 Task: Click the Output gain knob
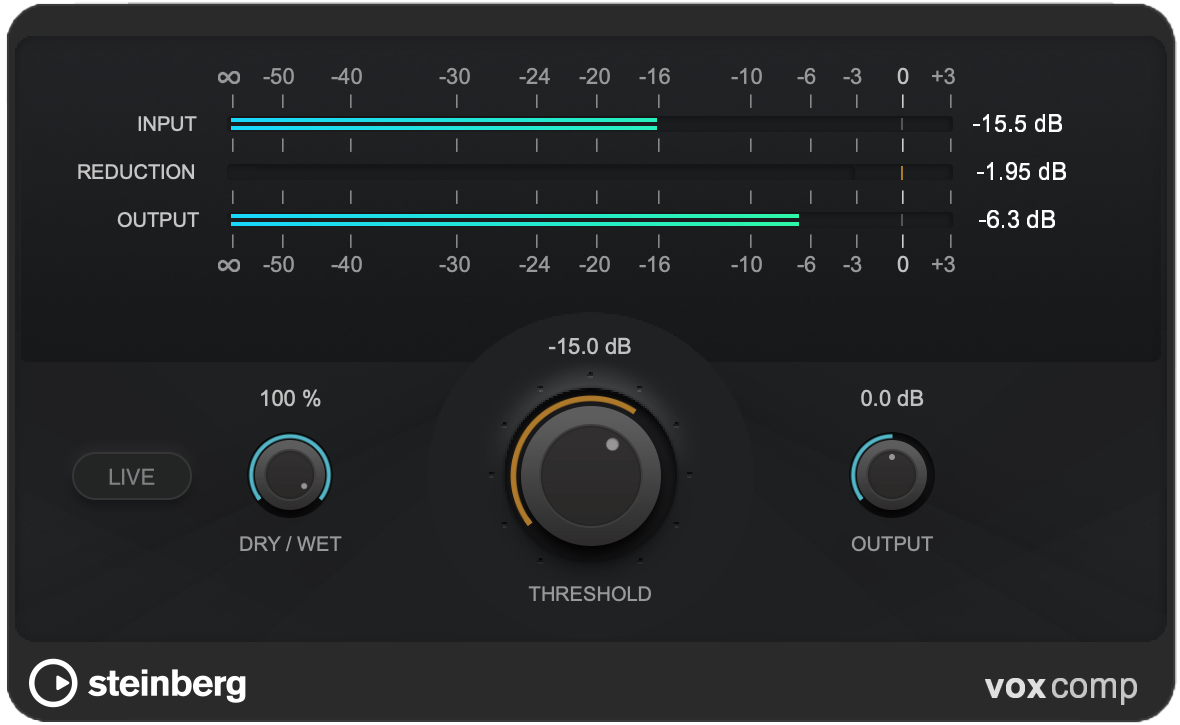click(x=891, y=474)
